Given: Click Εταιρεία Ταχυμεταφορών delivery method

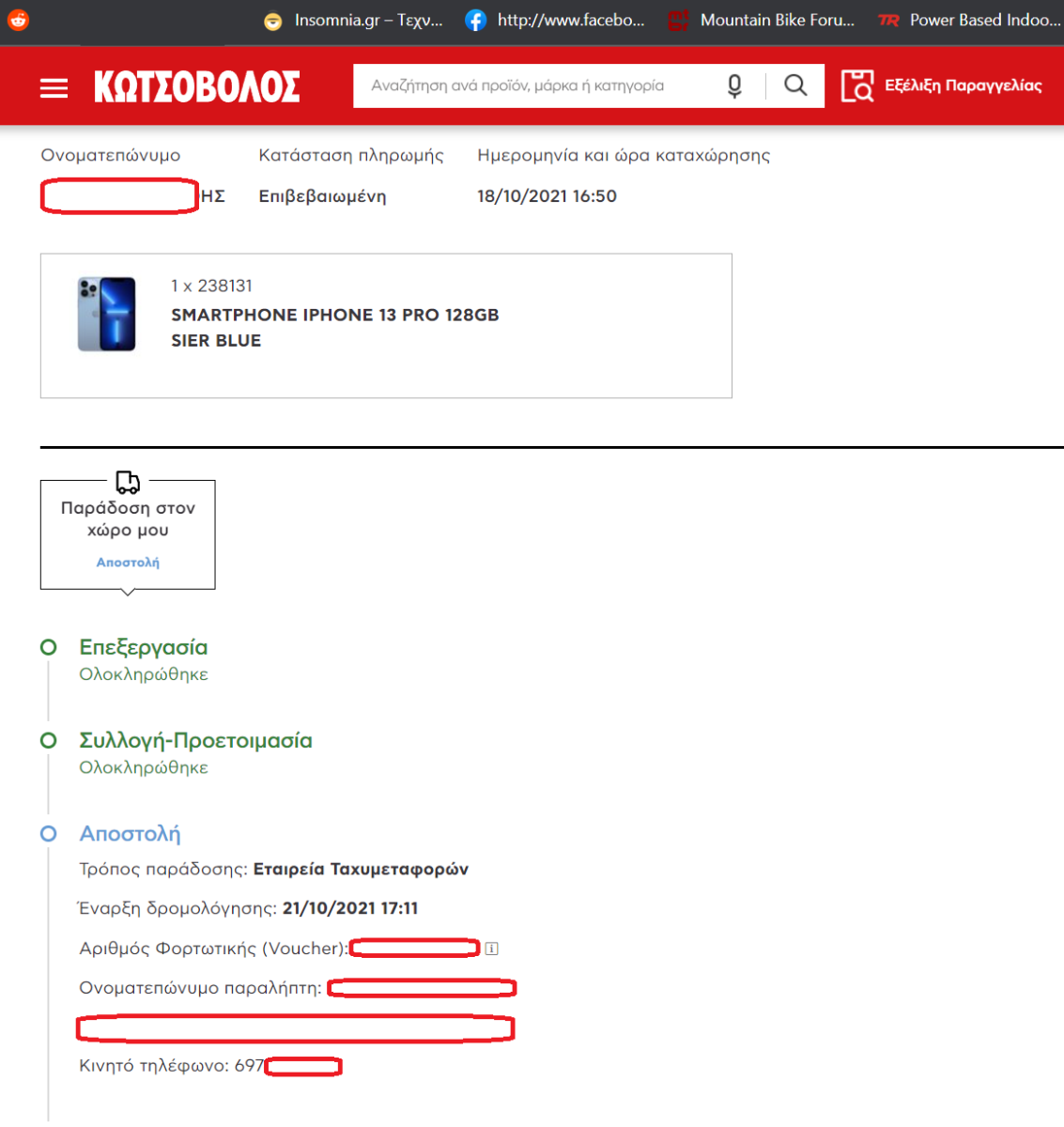Looking at the screenshot, I should [x=361, y=870].
